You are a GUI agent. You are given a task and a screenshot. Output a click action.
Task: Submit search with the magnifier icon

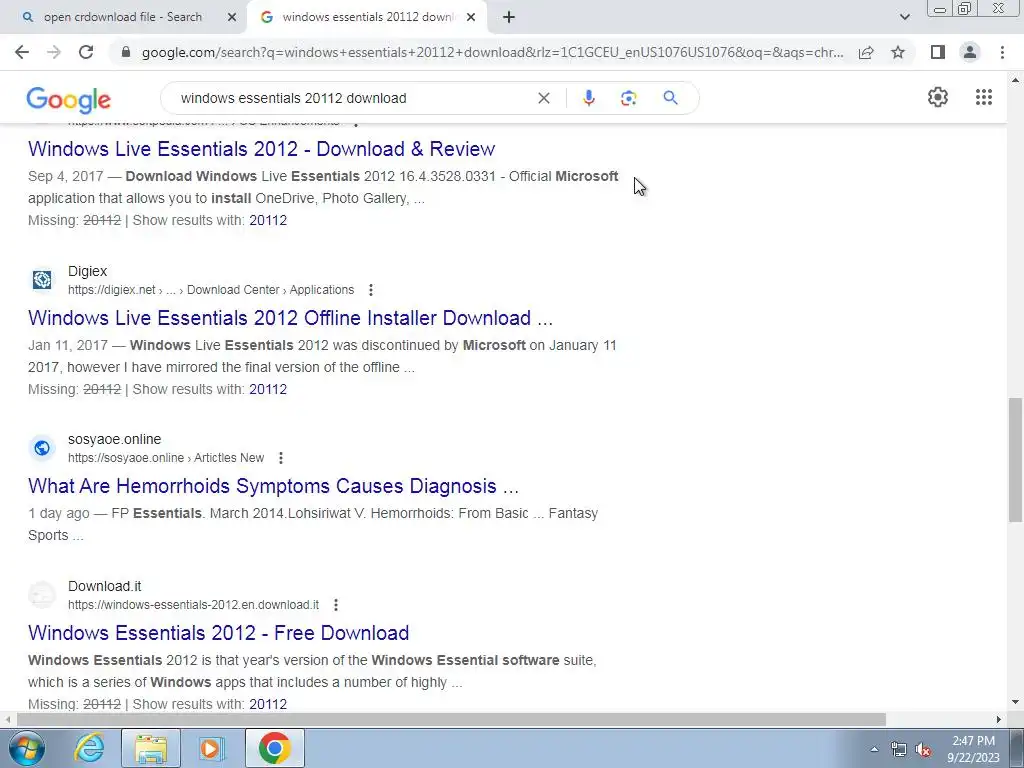point(670,98)
